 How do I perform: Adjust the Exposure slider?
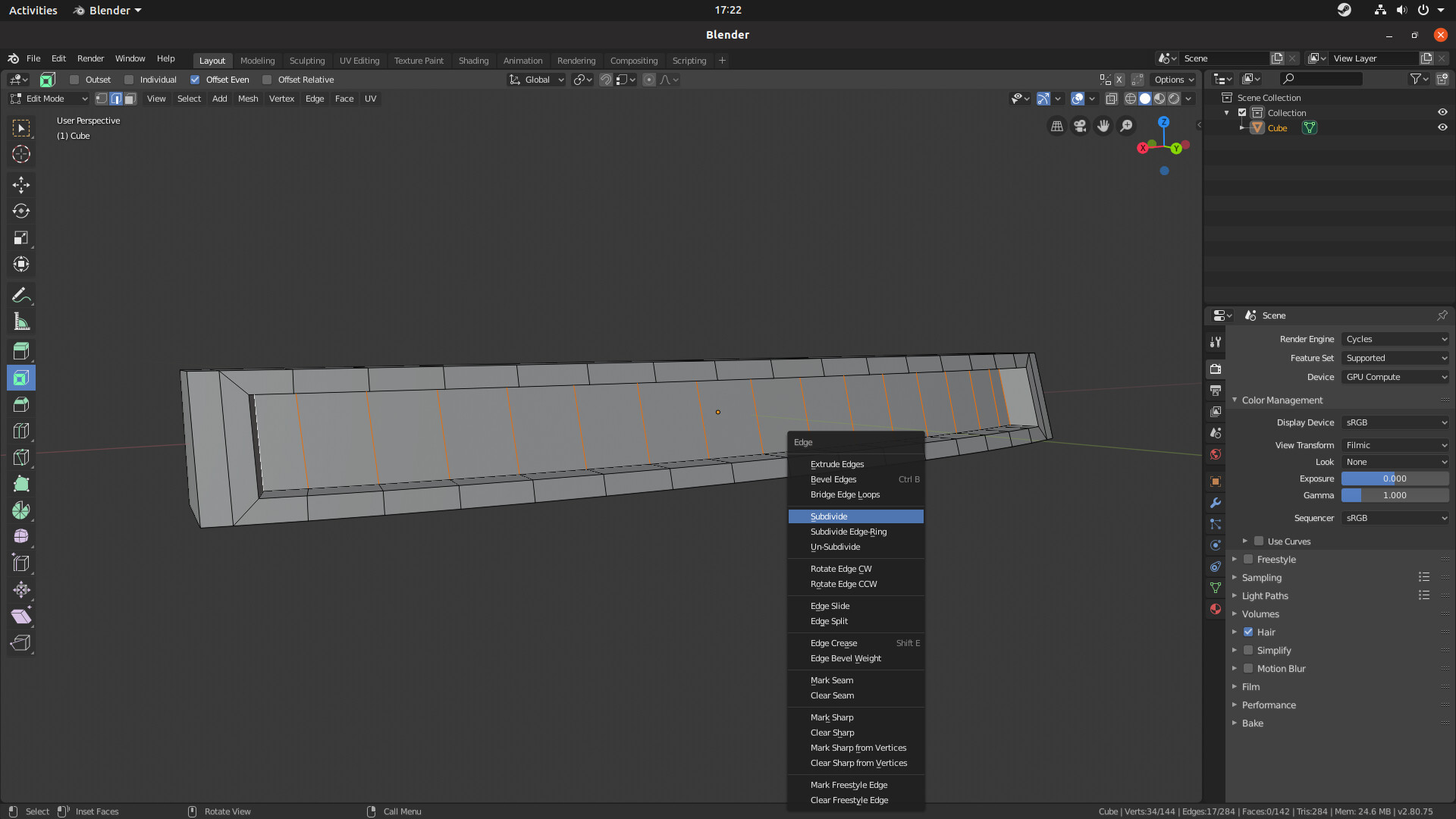click(1395, 479)
